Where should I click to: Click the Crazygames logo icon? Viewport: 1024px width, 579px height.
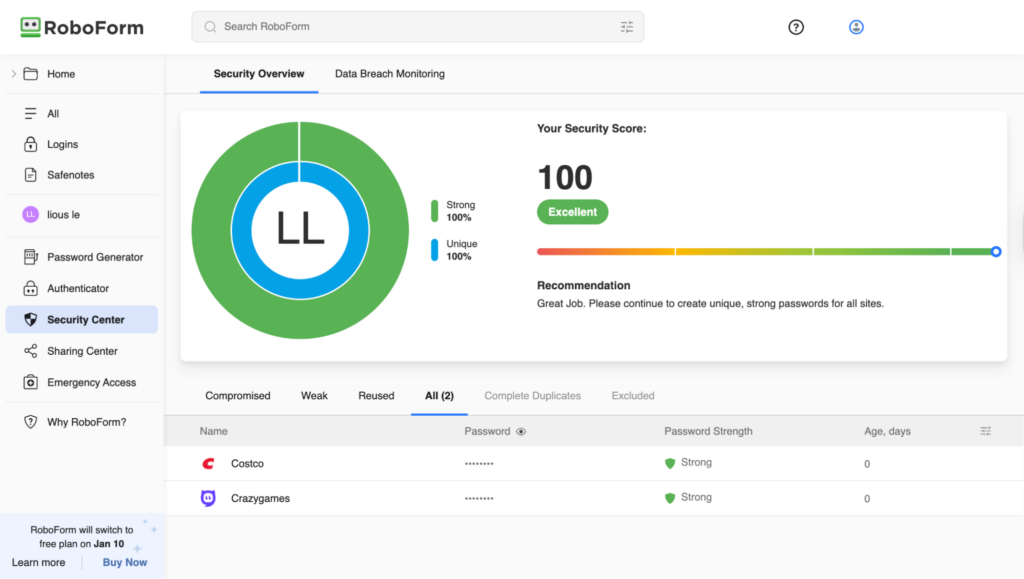point(208,498)
